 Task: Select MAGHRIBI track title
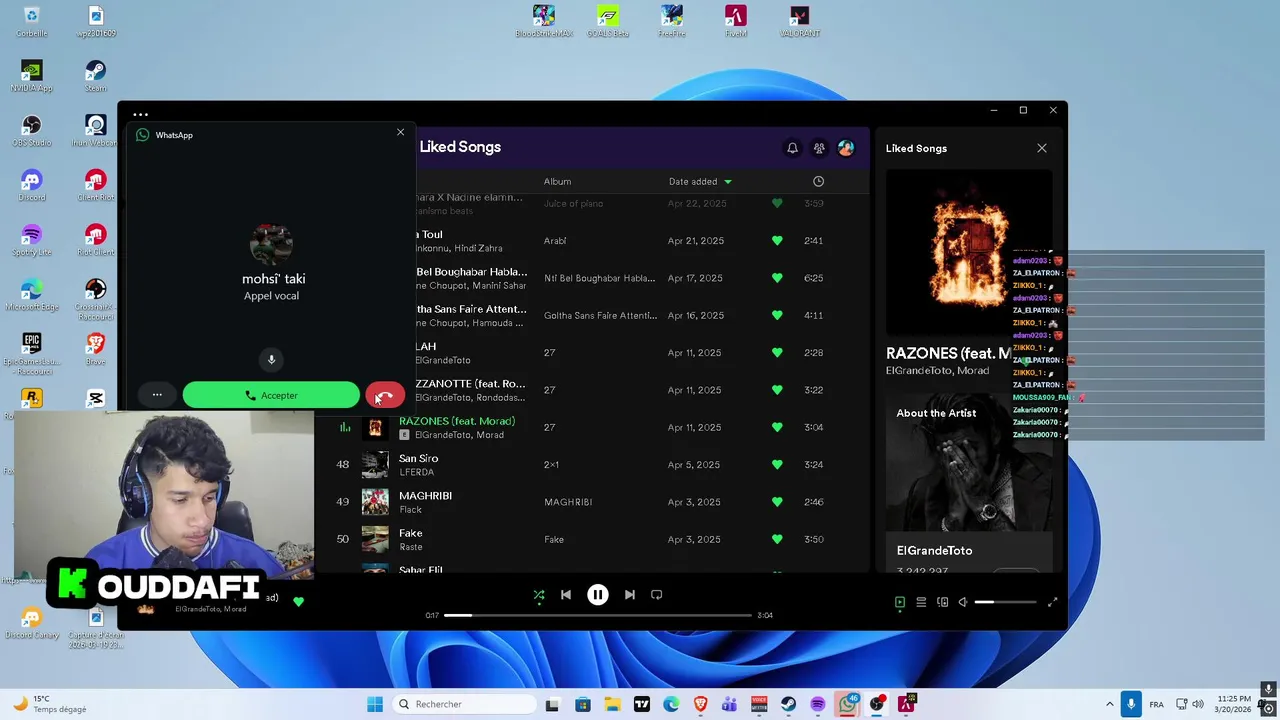425,496
